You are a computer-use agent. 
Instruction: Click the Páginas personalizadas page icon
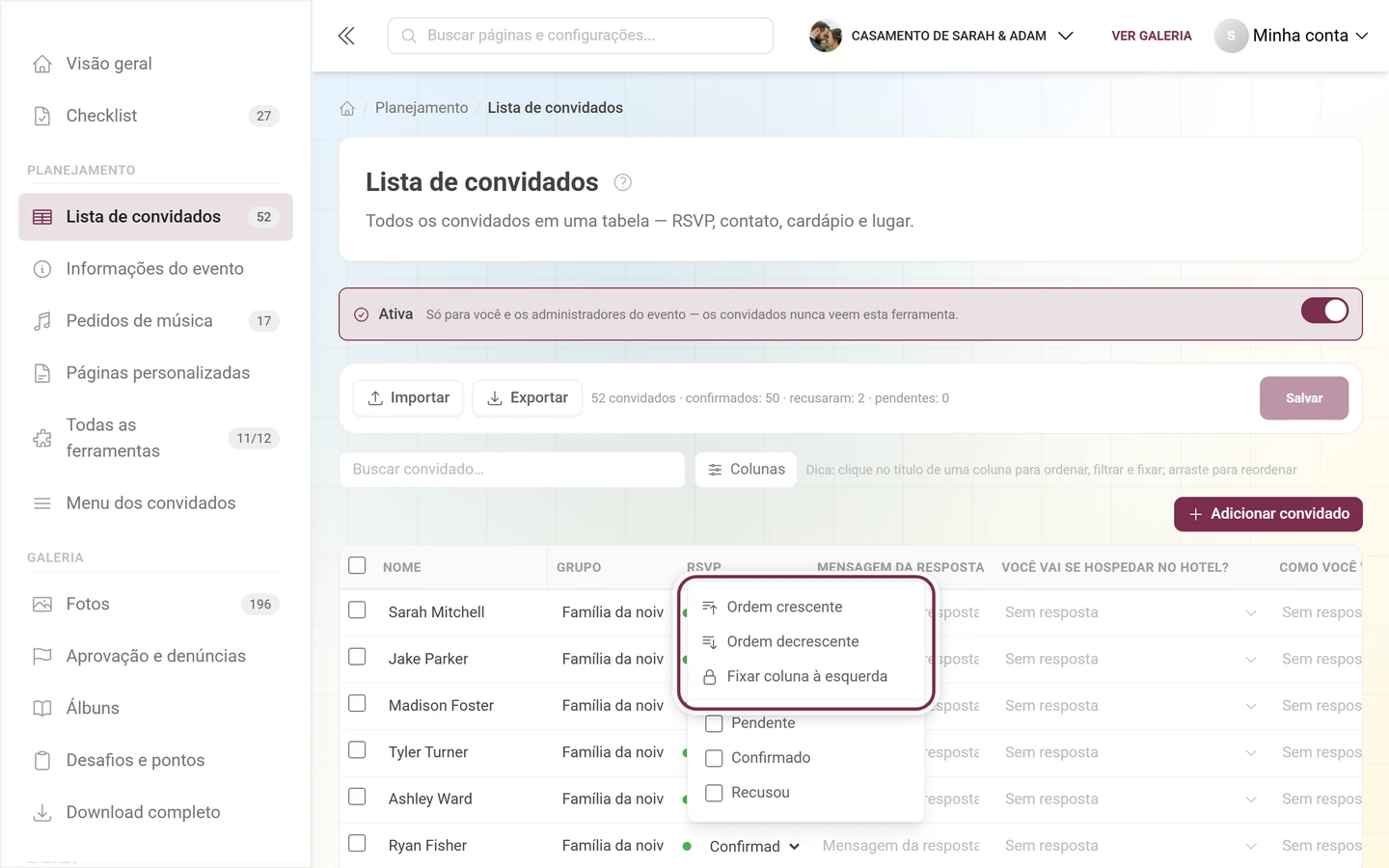[x=42, y=373]
